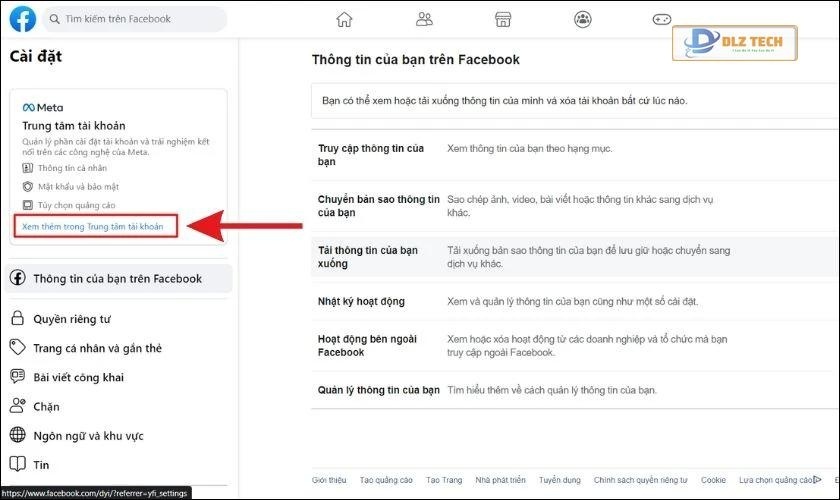Open Quyền riêng tư settings

70,319
